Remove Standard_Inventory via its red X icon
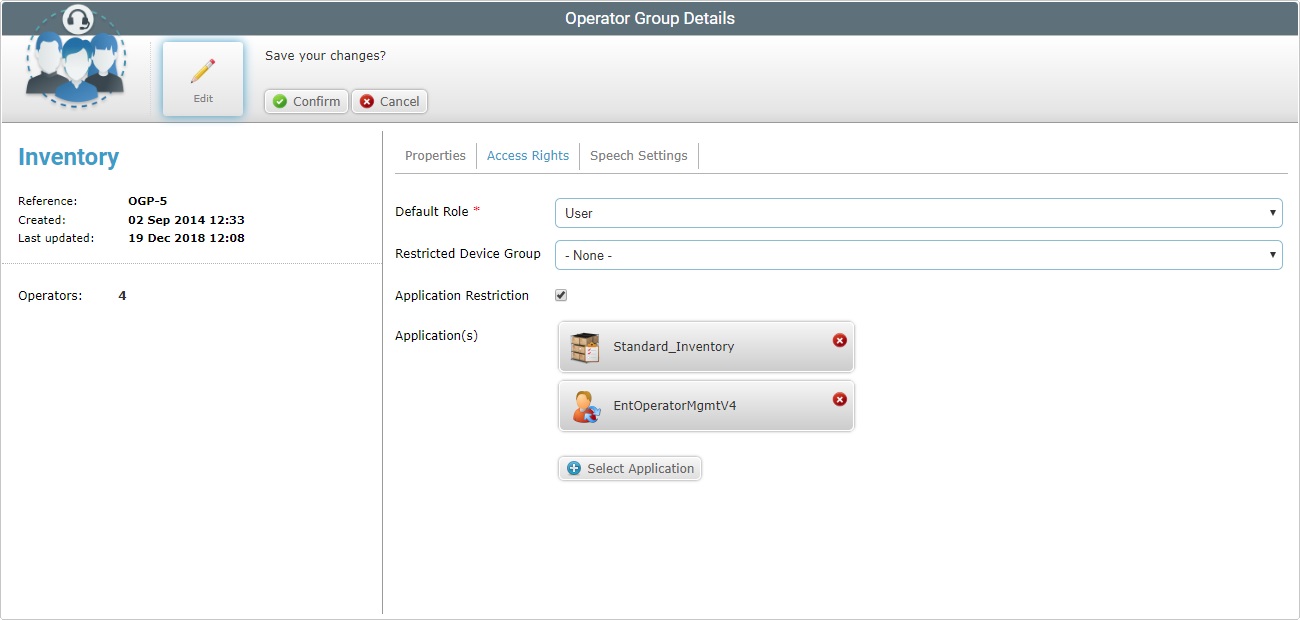1300x620 pixels. click(839, 340)
